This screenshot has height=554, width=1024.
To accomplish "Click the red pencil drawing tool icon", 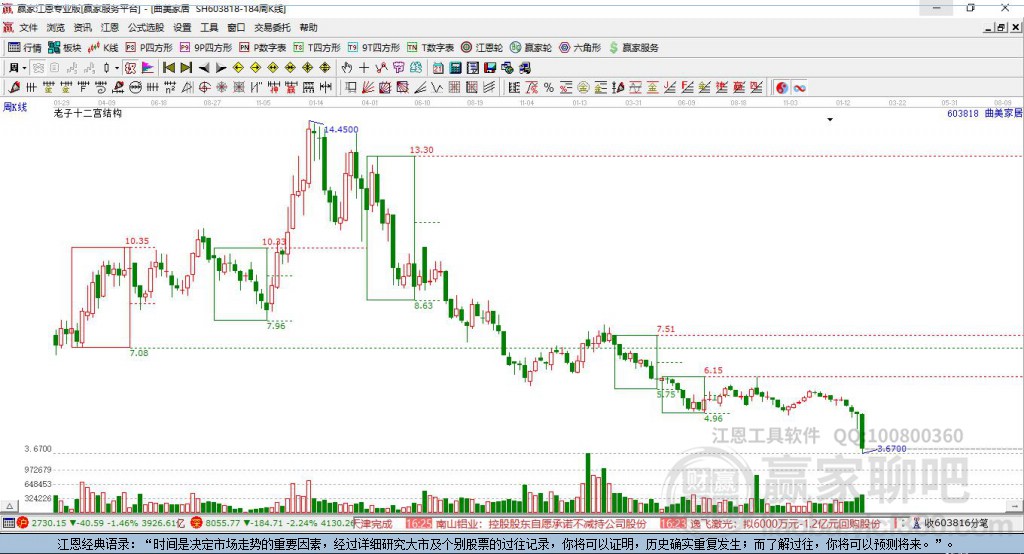I will pos(14,88).
